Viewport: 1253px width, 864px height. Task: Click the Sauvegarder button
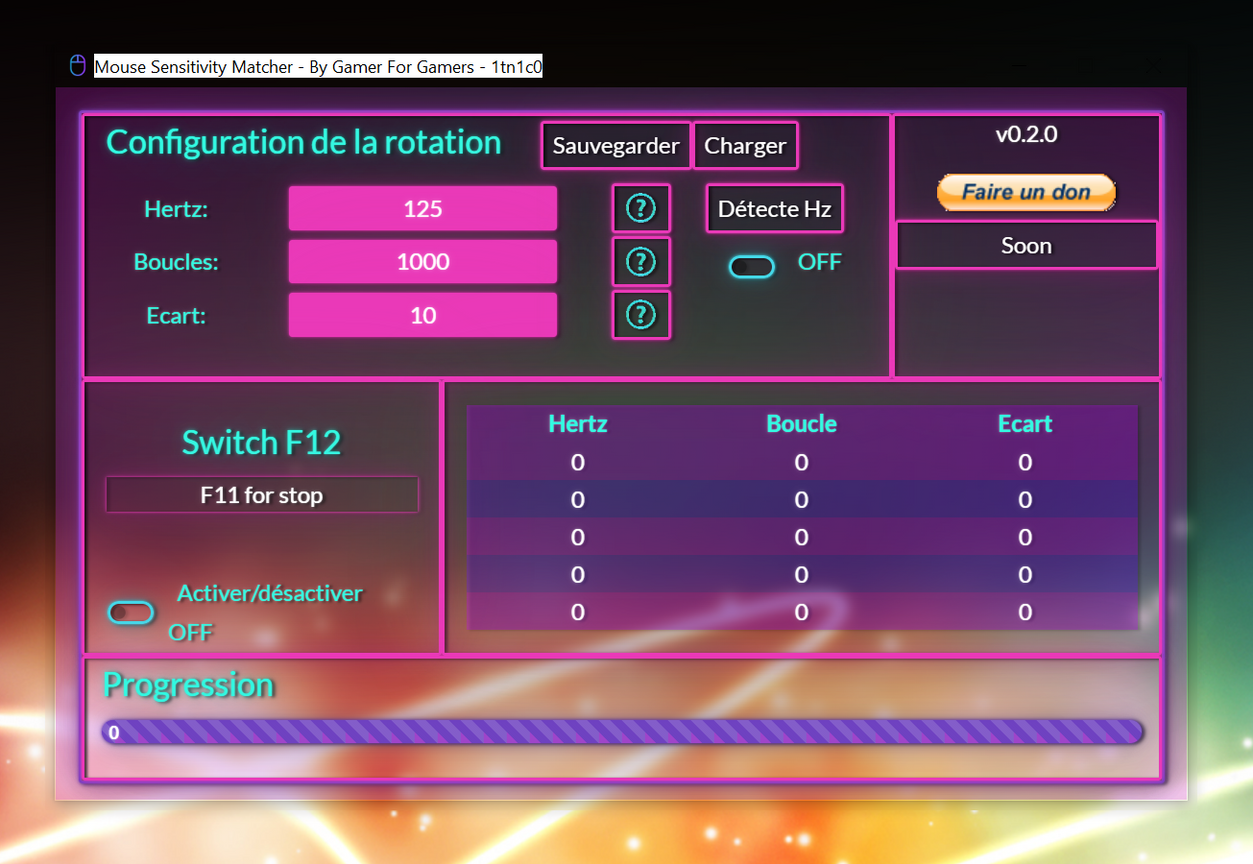tap(616, 146)
